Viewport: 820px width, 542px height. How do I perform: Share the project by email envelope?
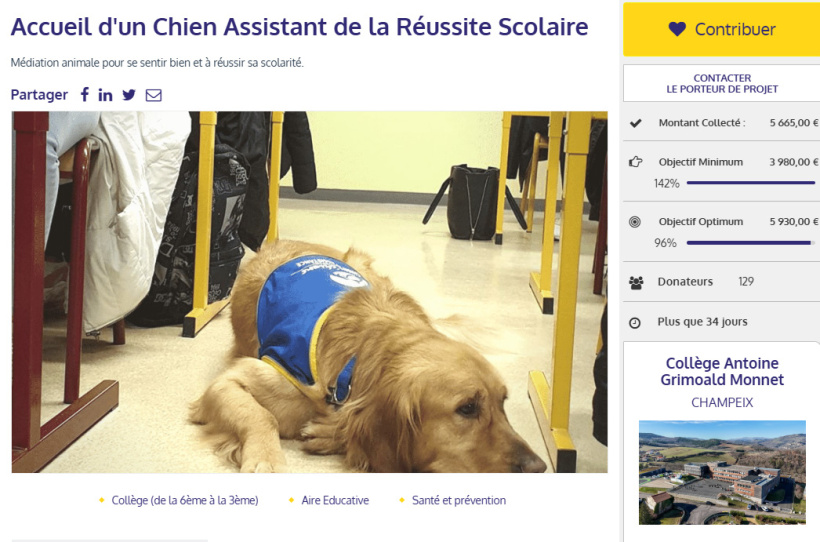point(154,95)
